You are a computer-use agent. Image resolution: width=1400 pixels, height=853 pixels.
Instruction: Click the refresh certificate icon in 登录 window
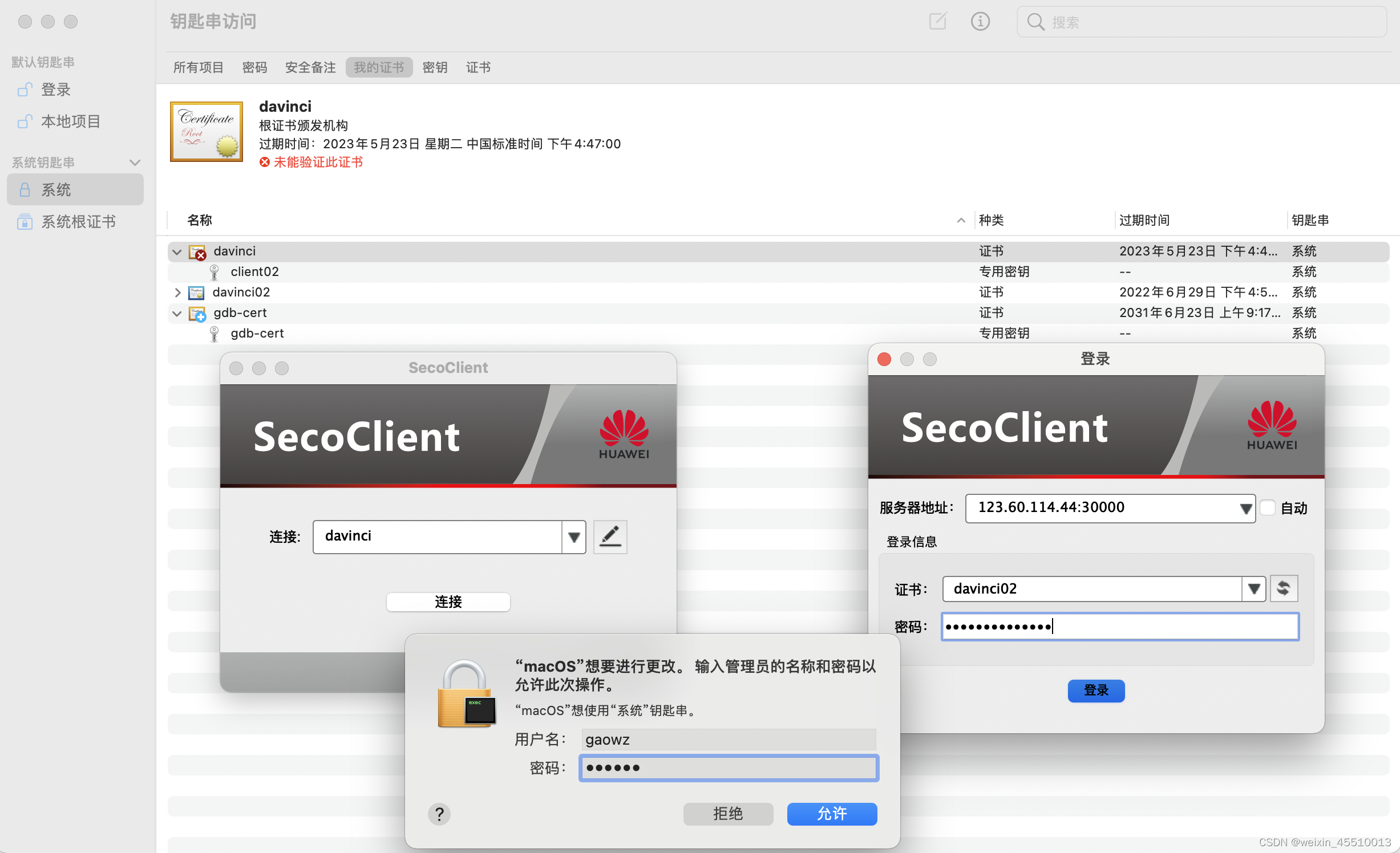1284,588
